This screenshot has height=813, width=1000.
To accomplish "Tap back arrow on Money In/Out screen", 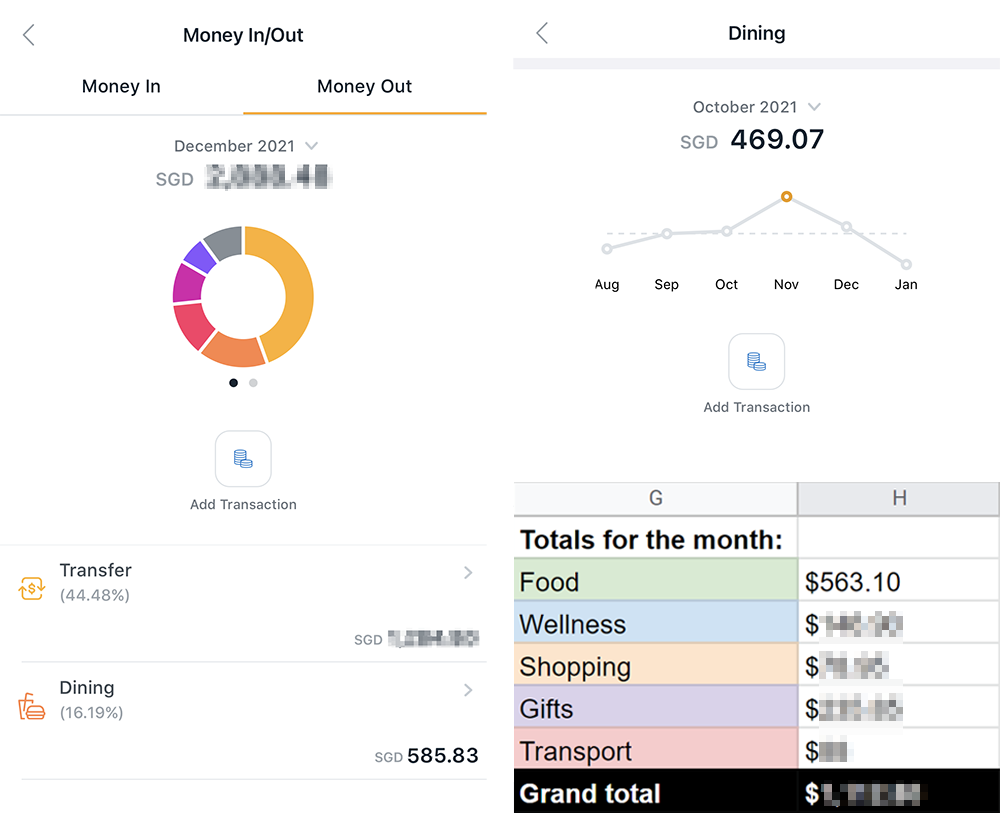I will tap(29, 35).
